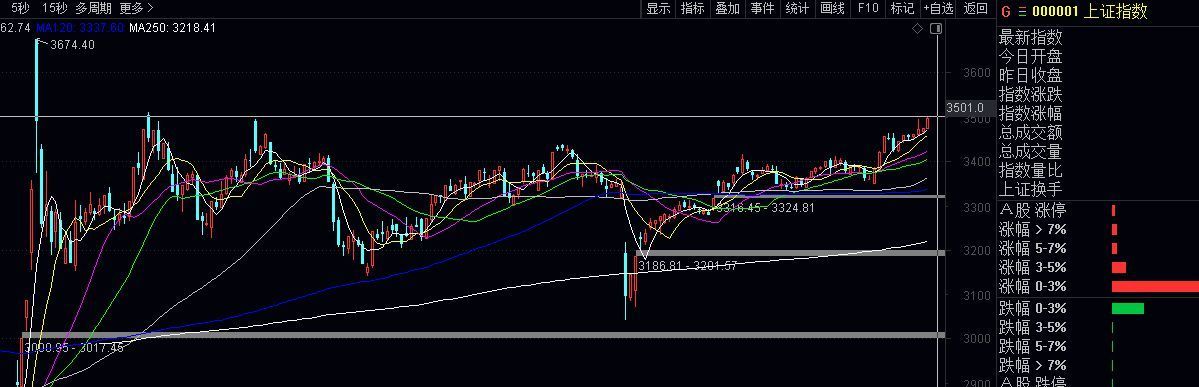Open the 多周期 view
This screenshot has width=1199, height=387.
(93, 8)
